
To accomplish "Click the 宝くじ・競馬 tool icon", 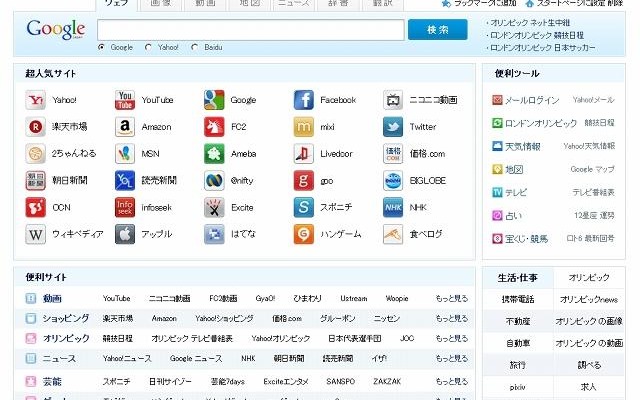I will click(x=497, y=239).
